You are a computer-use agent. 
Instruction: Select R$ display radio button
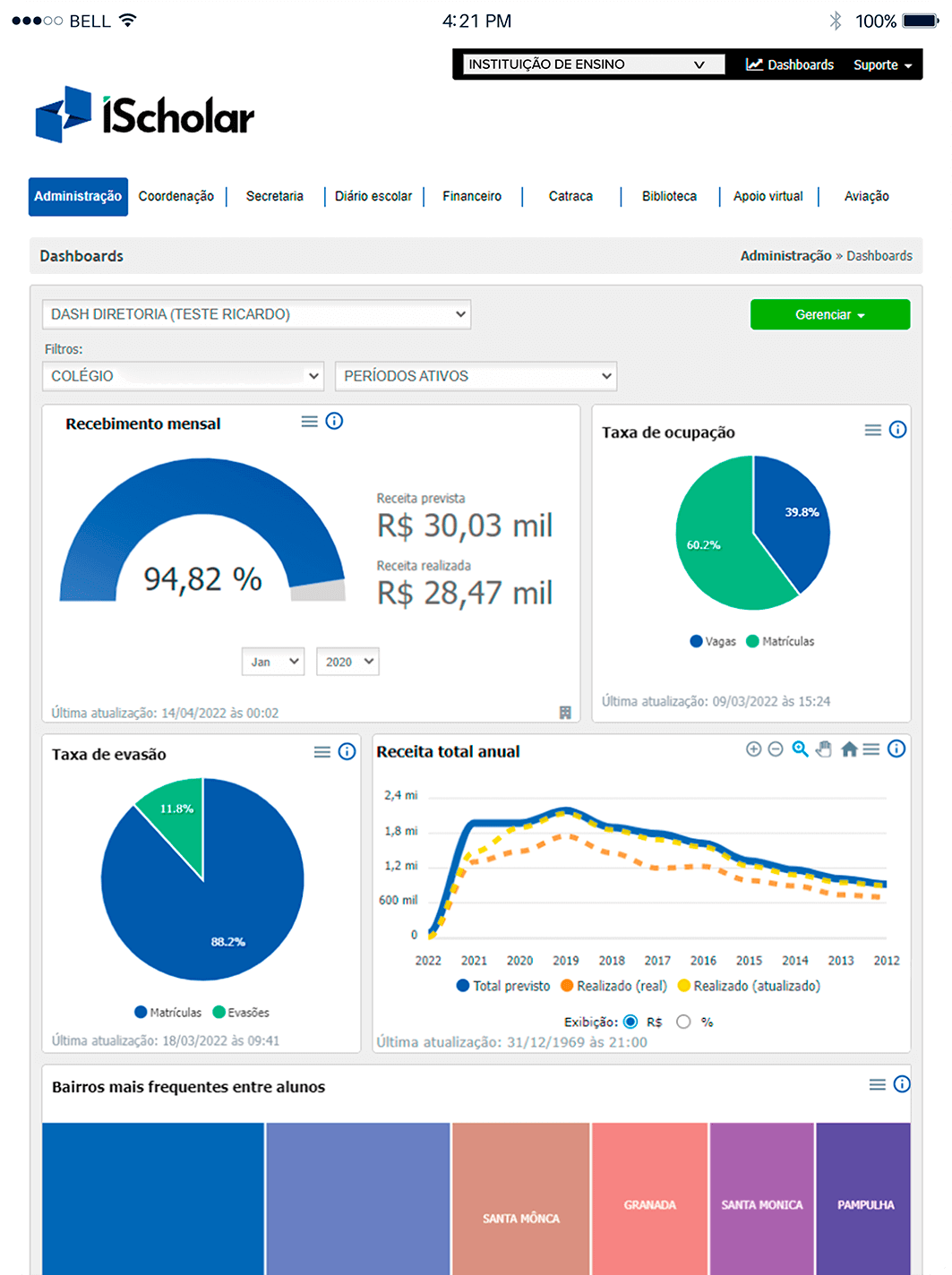tap(630, 1022)
